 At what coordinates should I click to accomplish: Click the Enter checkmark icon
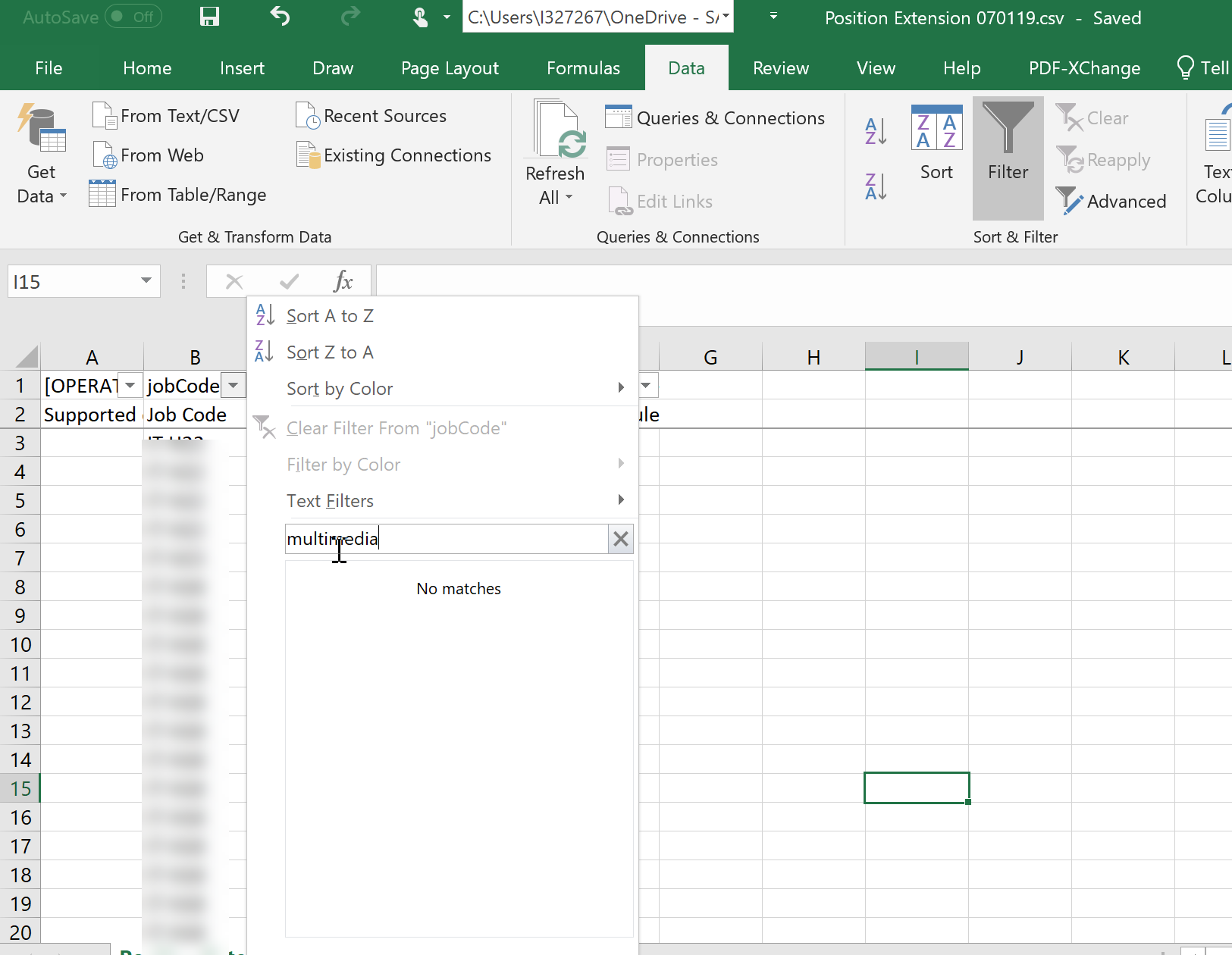289,282
